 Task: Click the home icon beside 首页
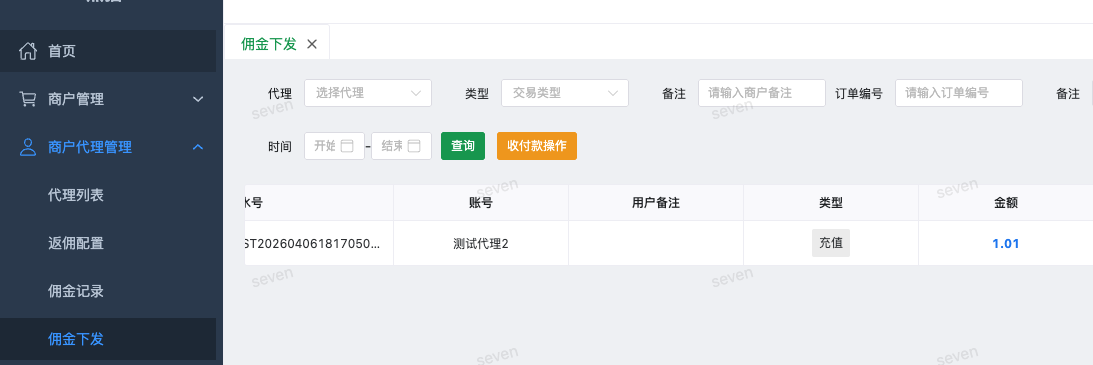pyautogui.click(x=28, y=51)
